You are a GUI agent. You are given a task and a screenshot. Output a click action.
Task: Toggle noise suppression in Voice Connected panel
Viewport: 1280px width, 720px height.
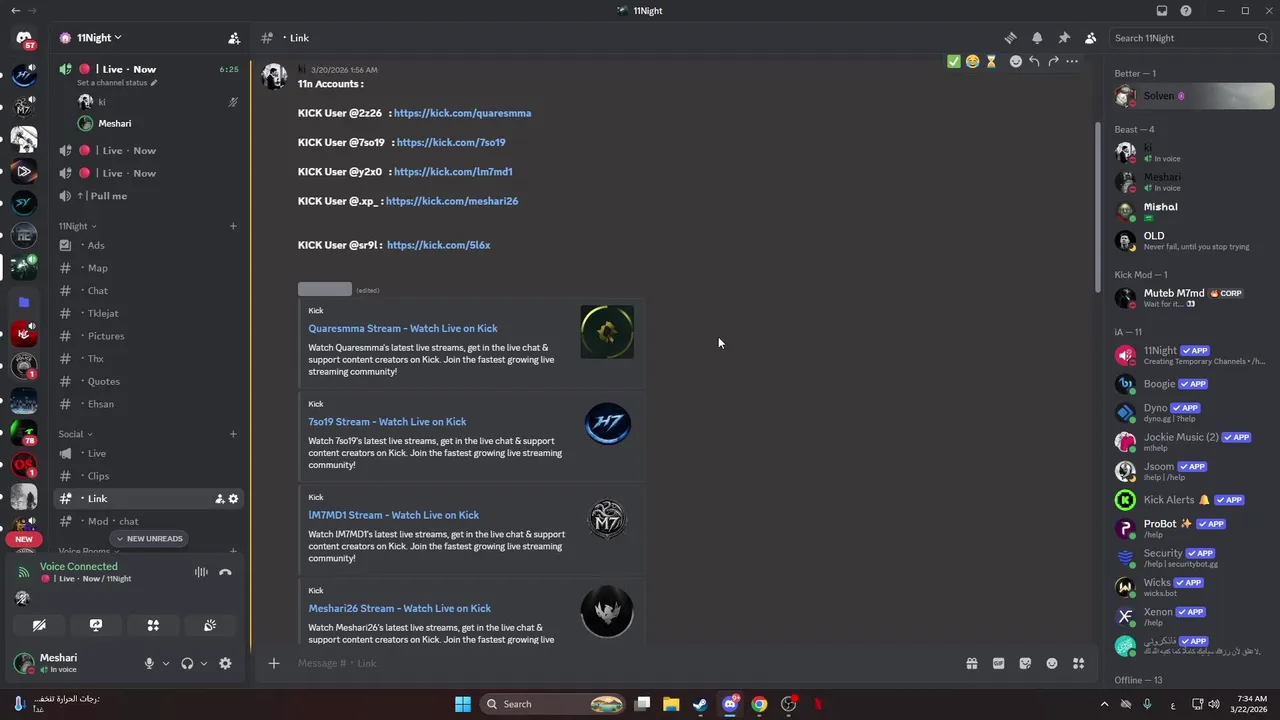click(201, 572)
